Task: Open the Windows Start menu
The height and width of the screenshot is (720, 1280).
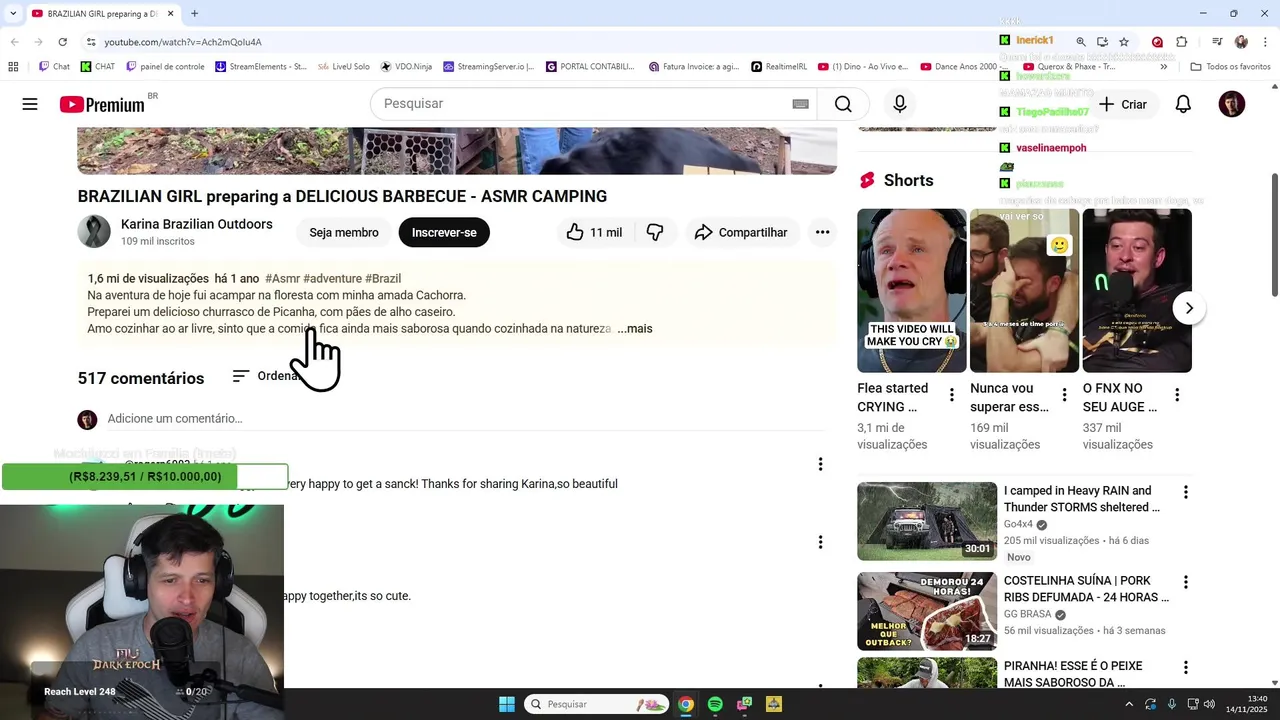Action: (507, 704)
